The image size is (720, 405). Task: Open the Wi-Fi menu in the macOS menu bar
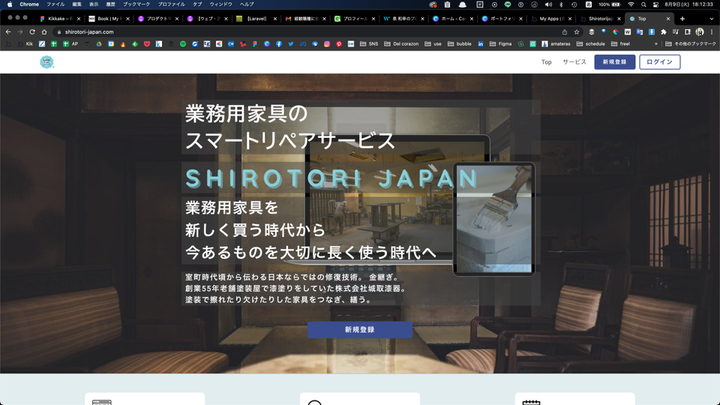(631, 5)
